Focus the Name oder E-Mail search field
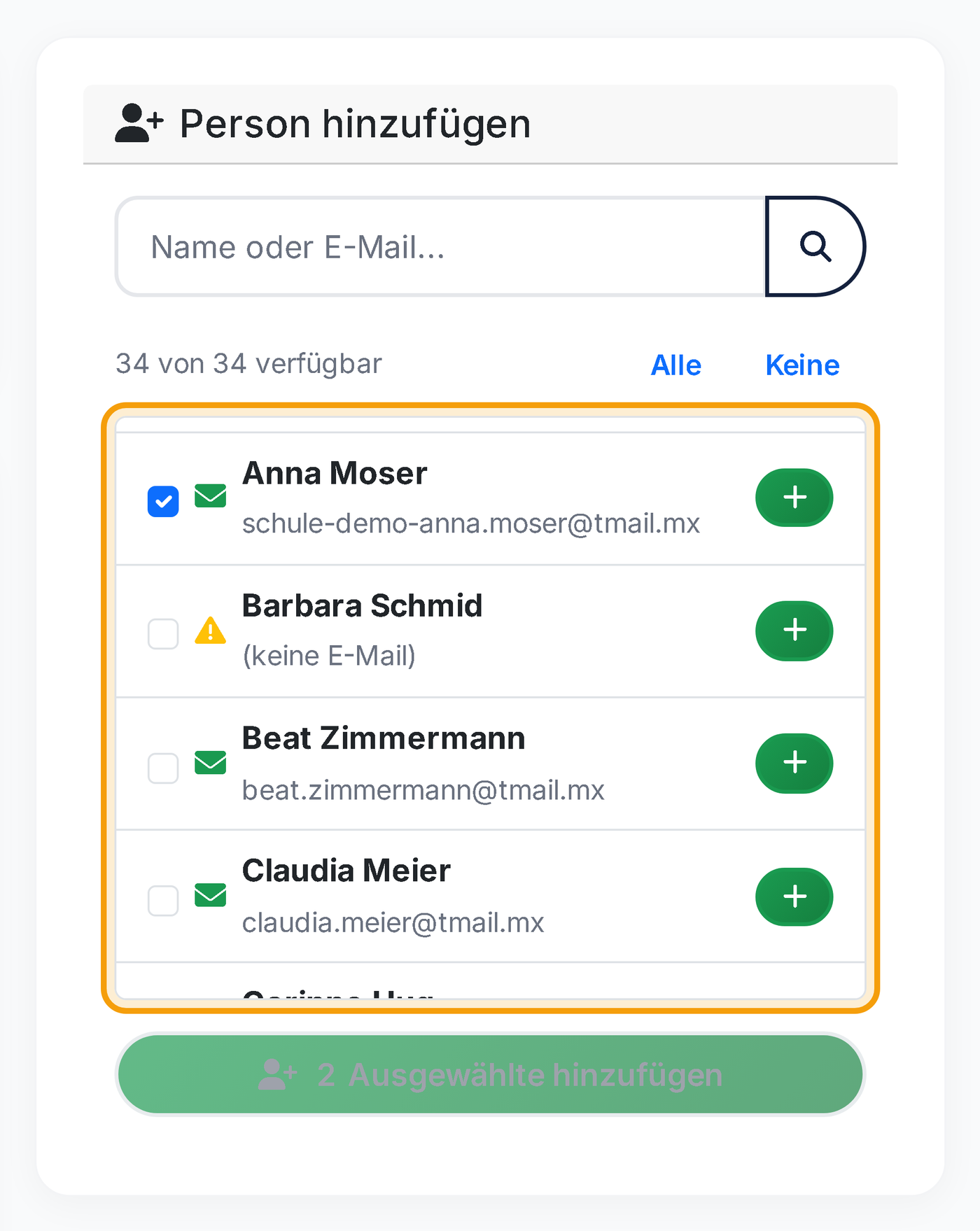 pos(441,246)
